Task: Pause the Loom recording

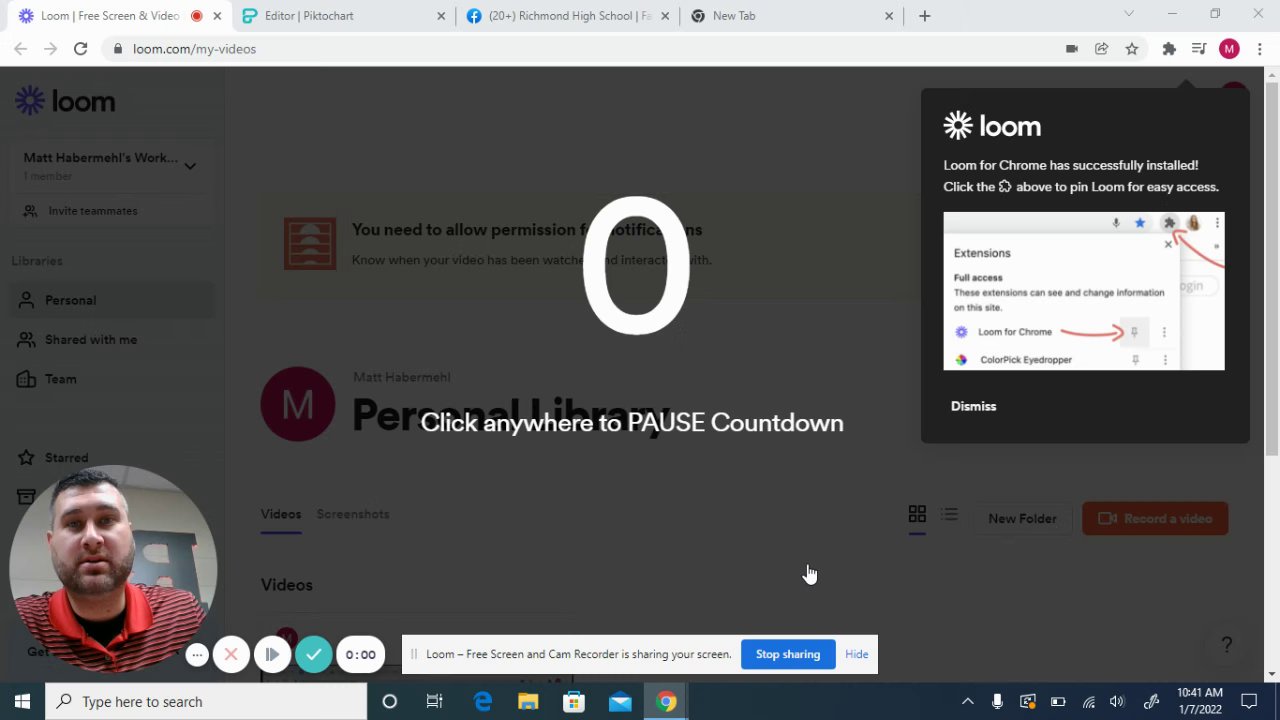Action: tap(272, 654)
